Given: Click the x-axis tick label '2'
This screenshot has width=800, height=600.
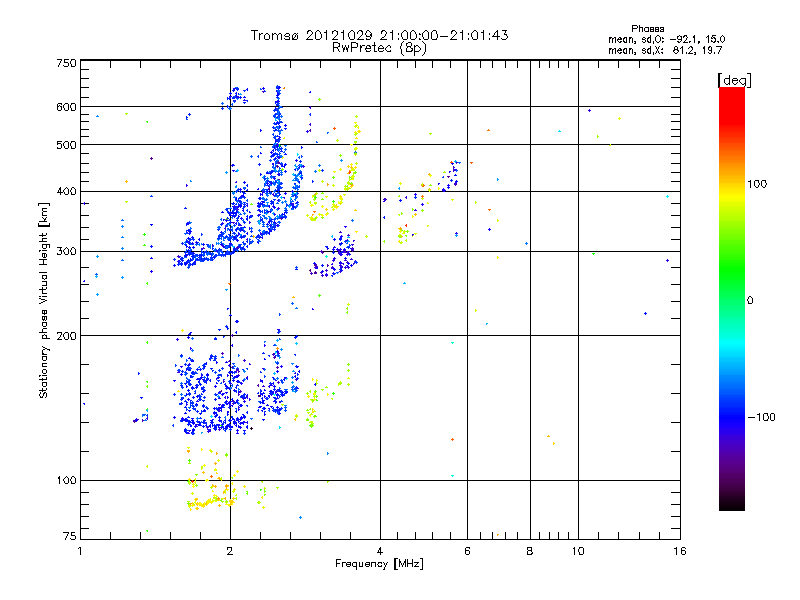Looking at the screenshot, I should [230, 551].
